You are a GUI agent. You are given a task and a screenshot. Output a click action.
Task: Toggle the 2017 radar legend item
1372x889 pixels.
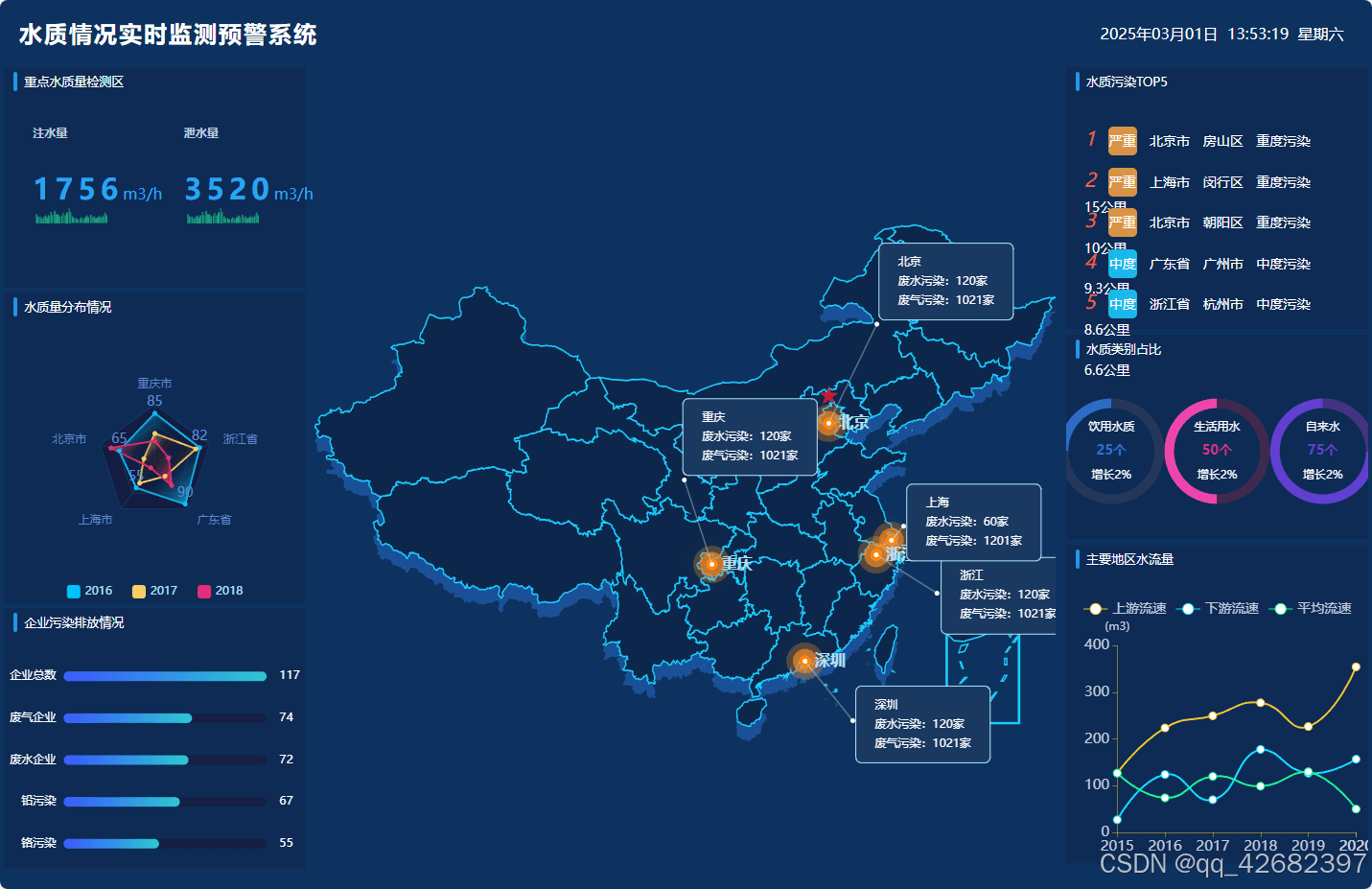154,591
